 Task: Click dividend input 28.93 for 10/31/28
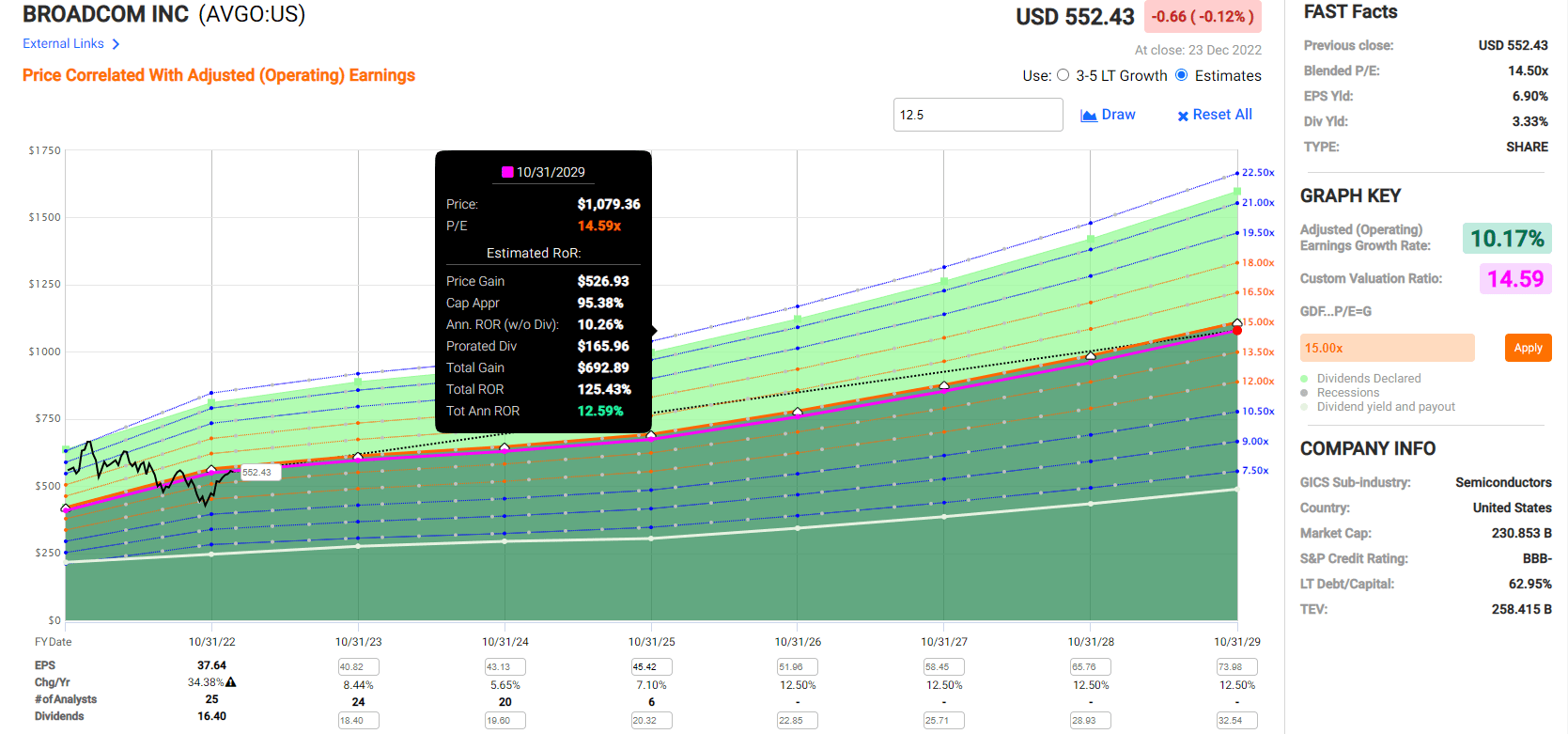[1091, 720]
